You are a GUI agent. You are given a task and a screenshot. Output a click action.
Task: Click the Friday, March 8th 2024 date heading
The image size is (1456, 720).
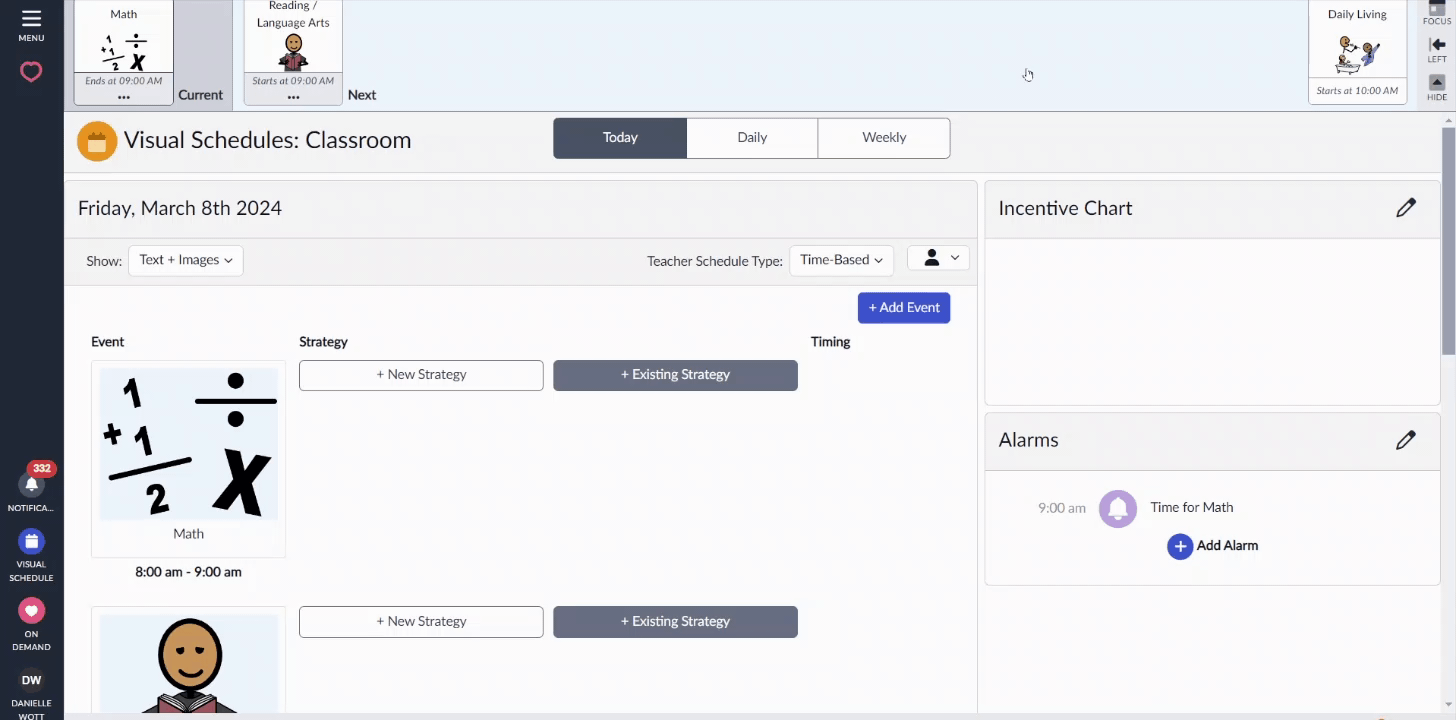pos(180,209)
